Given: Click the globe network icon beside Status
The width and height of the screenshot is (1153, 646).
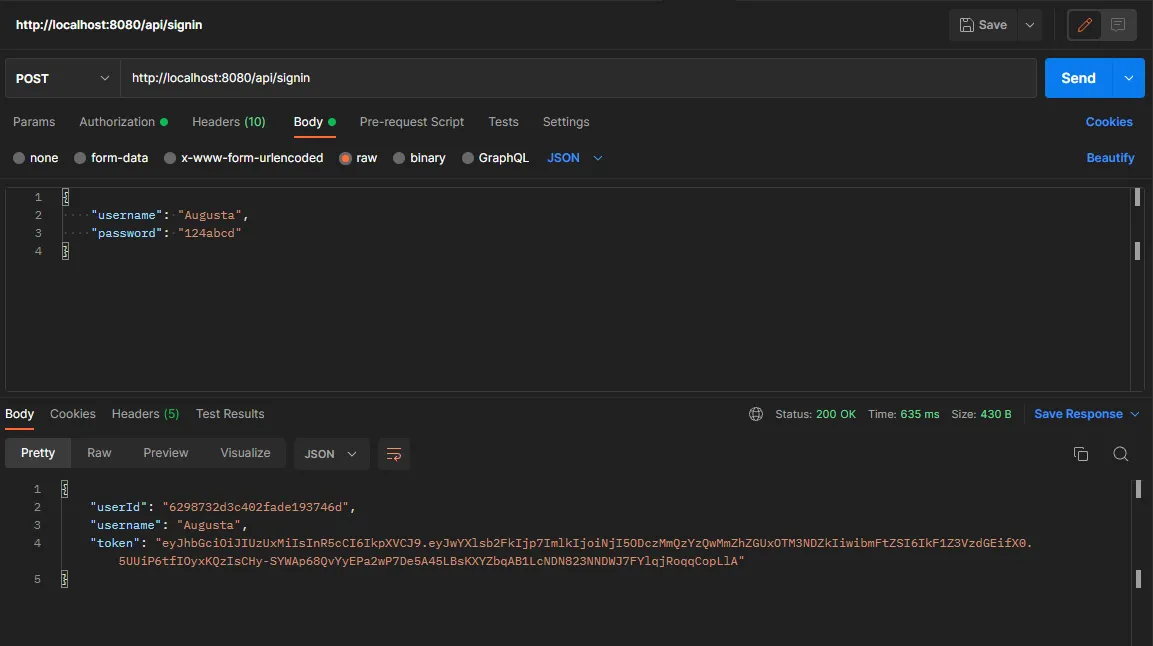Looking at the screenshot, I should 756,414.
